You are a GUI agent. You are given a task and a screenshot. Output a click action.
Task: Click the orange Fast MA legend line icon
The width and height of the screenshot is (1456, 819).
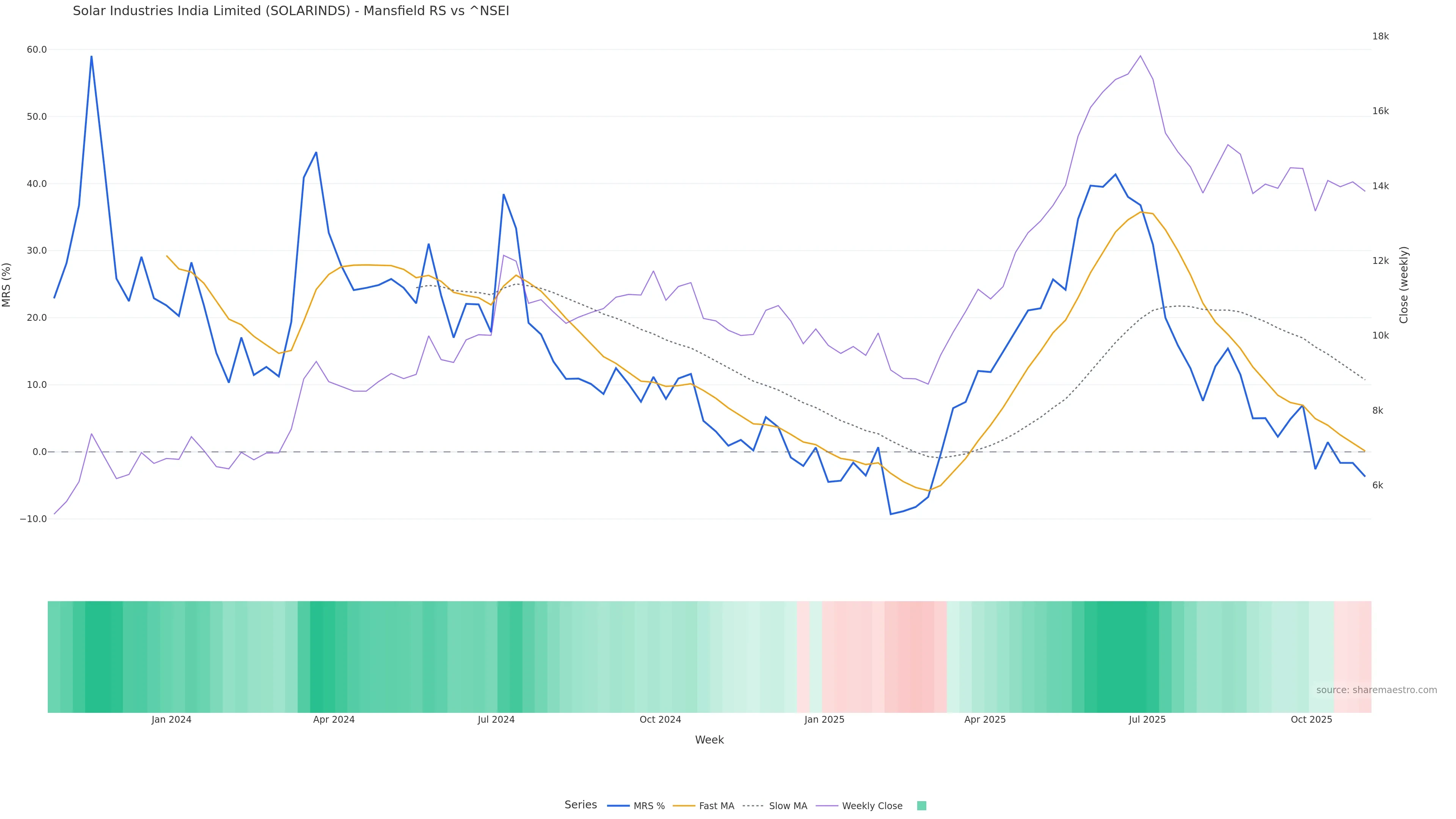point(684,806)
